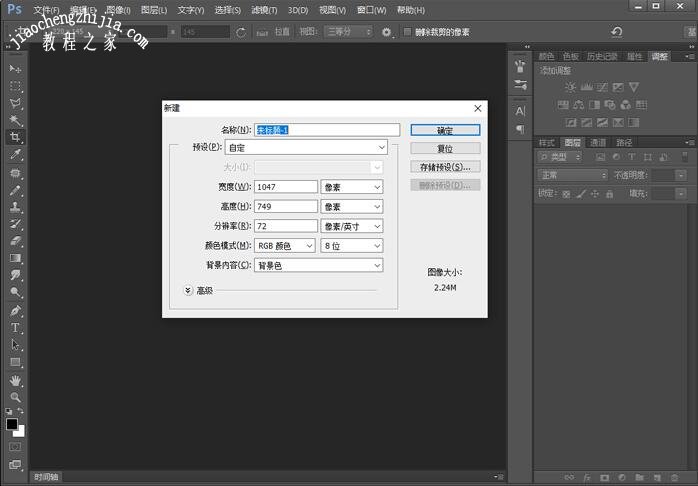The width and height of the screenshot is (698, 486).
Task: Toggle Quick Mask mode at toolbar bottom
Action: [x=15, y=447]
